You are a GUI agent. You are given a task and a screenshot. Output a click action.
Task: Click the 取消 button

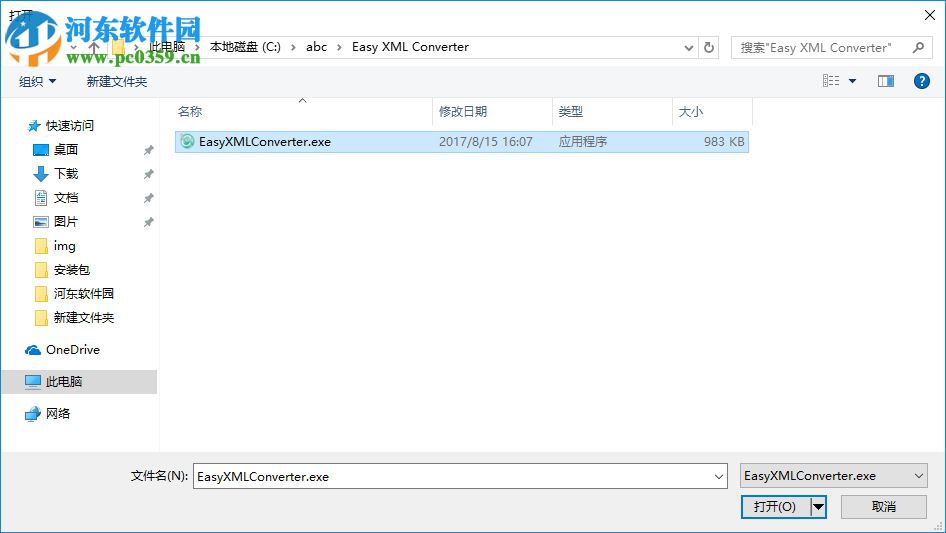coord(884,506)
